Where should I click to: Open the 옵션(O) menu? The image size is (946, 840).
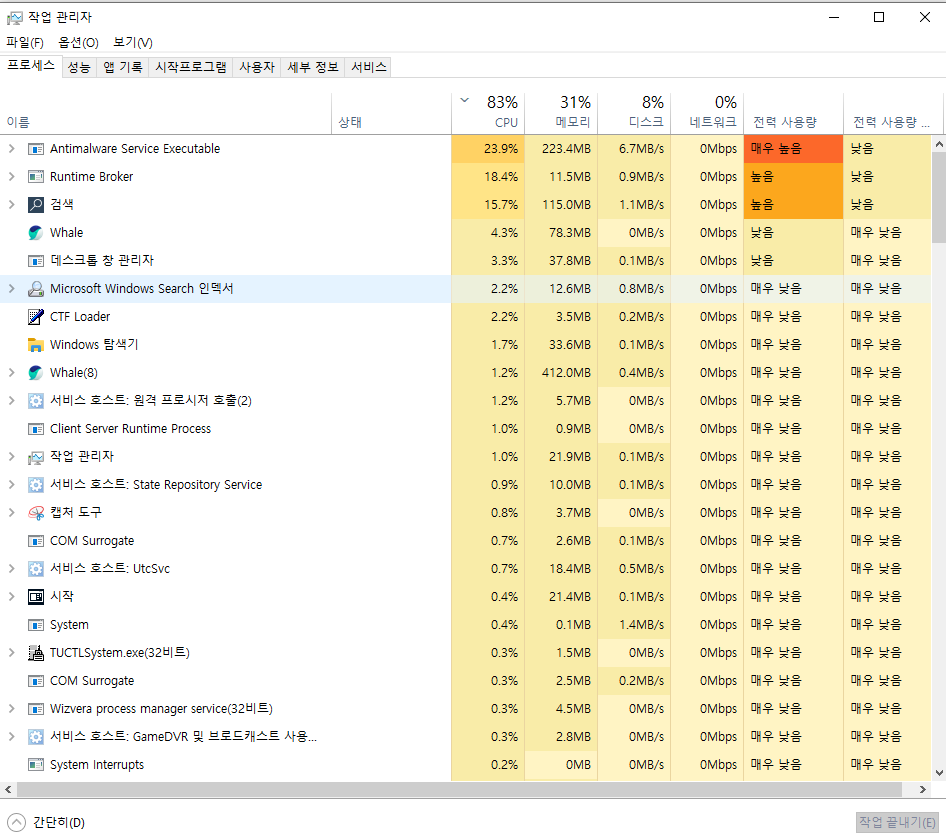(x=78, y=43)
